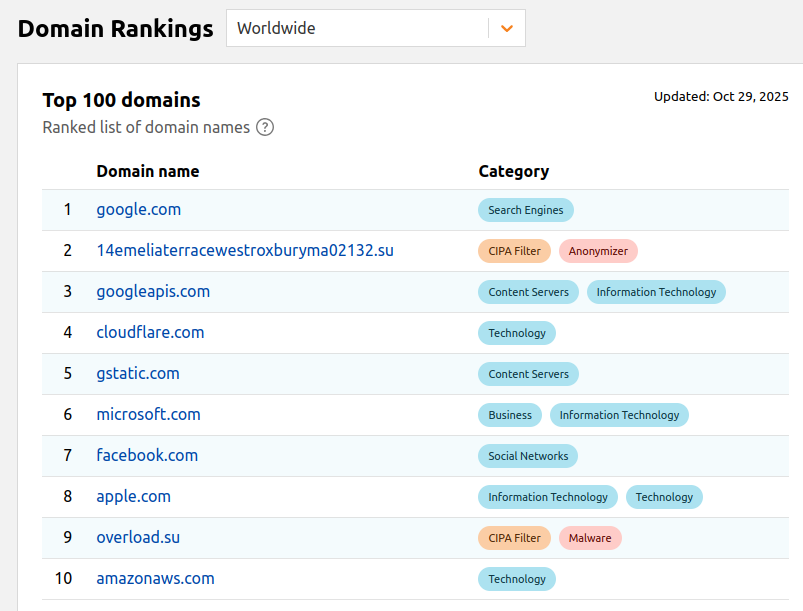This screenshot has width=803, height=611.
Task: Click the CIPA Filter badge on row 2
Action: (514, 251)
